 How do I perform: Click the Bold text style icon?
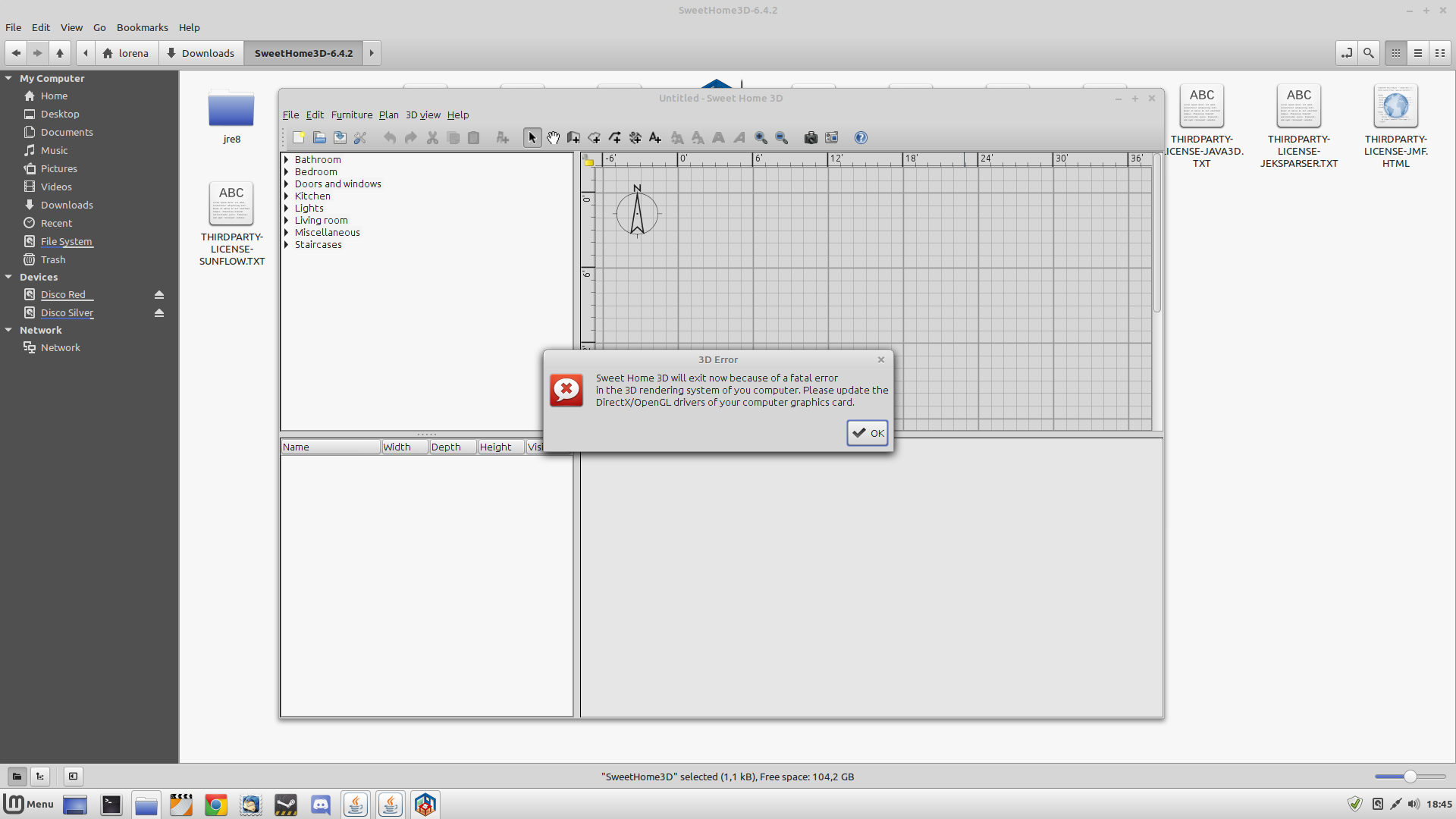(718, 137)
